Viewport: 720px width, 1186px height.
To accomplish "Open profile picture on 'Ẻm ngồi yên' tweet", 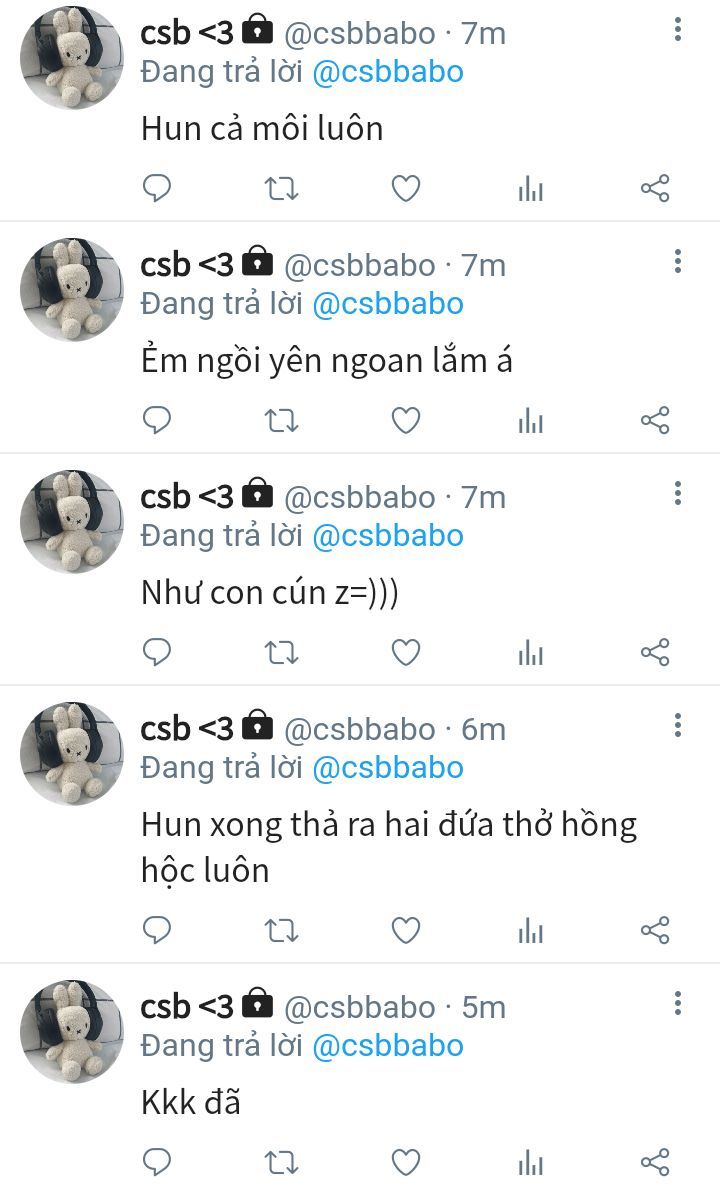I will [x=71, y=289].
